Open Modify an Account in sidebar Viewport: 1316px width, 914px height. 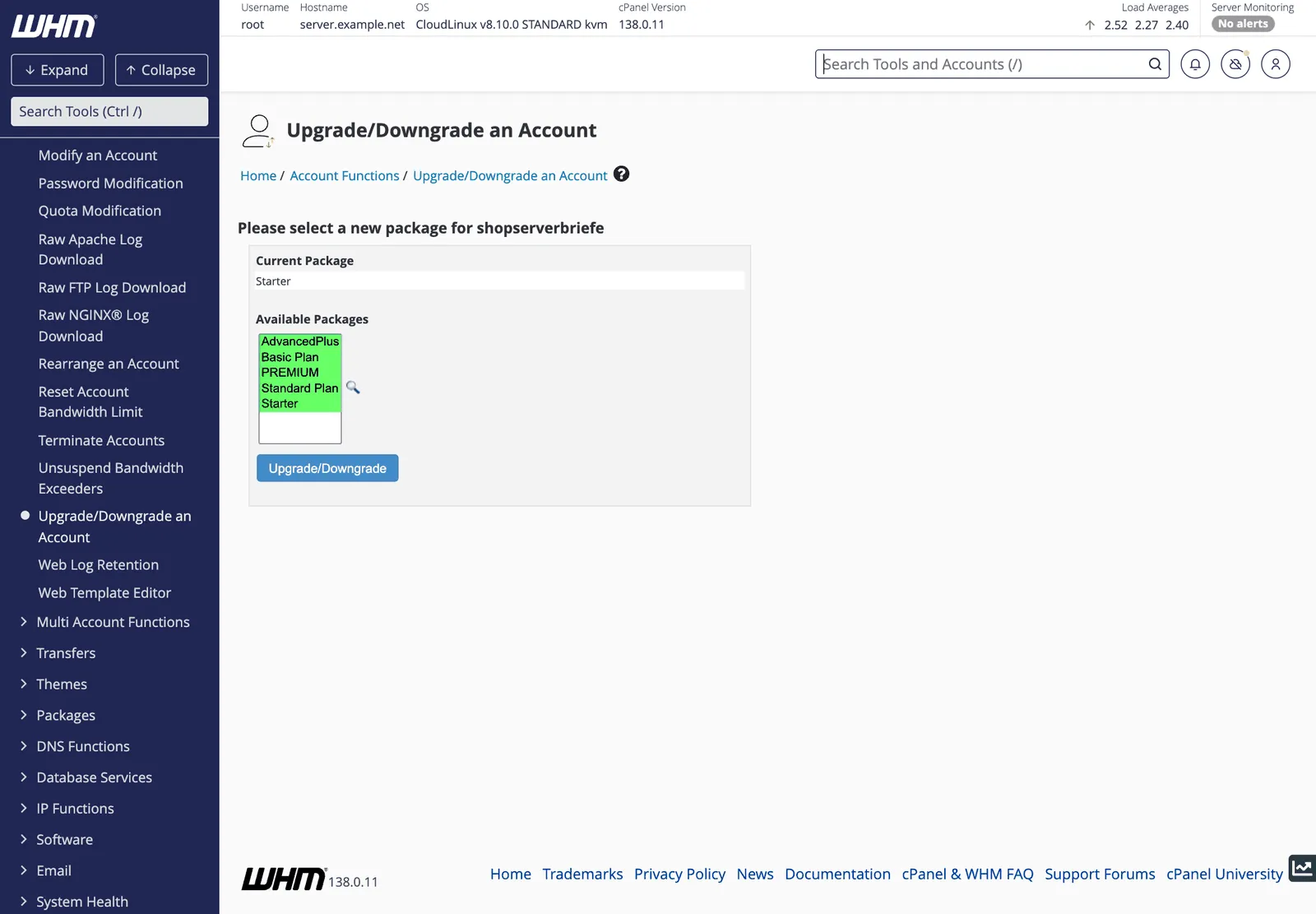click(98, 155)
